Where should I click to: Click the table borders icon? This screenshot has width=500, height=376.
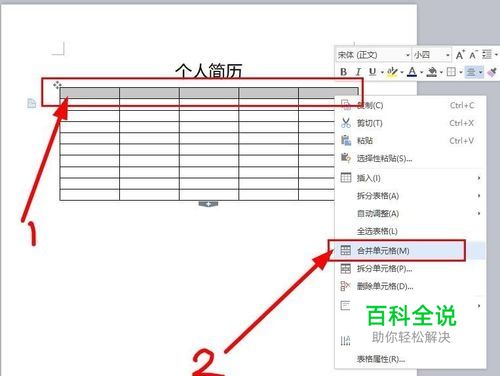451,72
